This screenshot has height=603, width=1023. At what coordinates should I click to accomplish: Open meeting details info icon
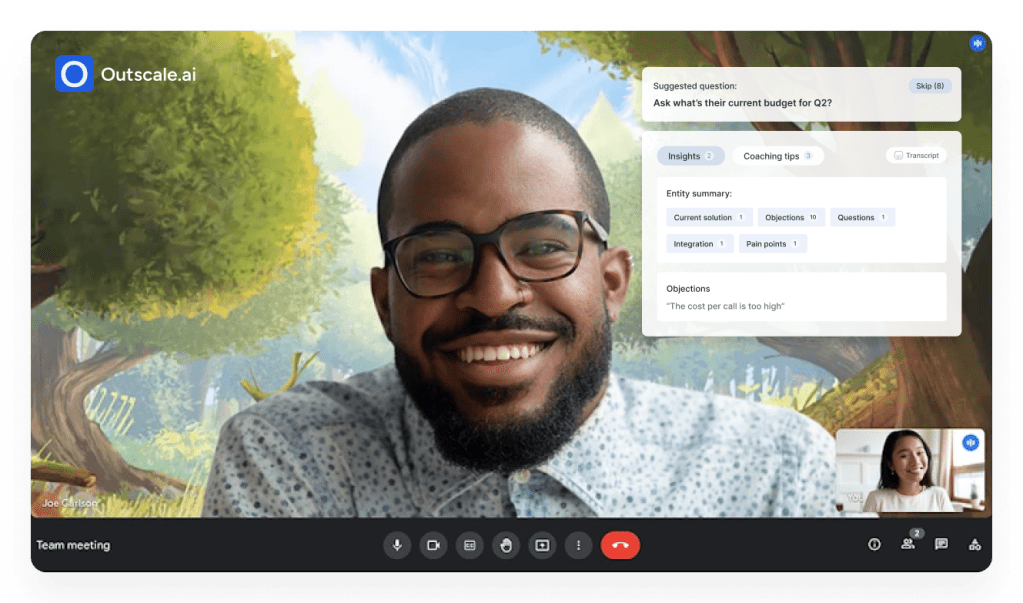(x=874, y=545)
